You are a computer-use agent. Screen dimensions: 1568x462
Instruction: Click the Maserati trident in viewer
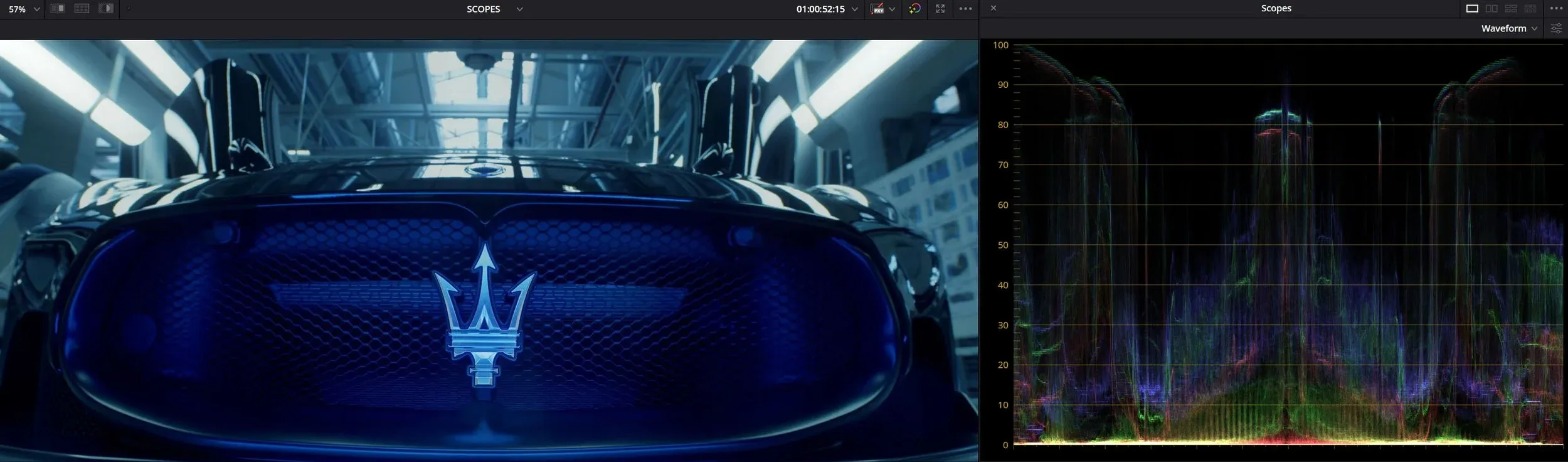484,314
